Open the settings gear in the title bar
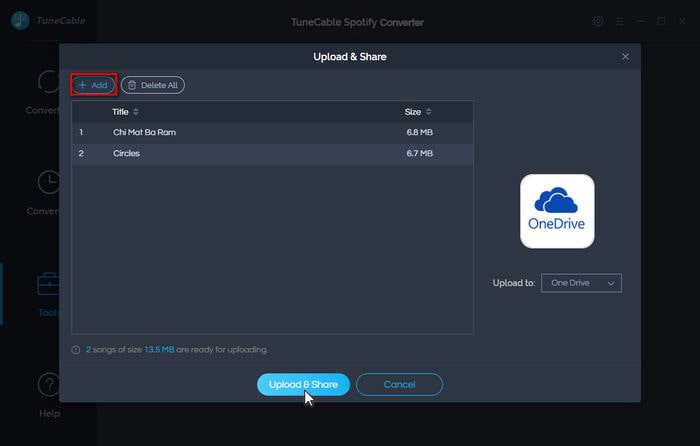 pos(598,21)
